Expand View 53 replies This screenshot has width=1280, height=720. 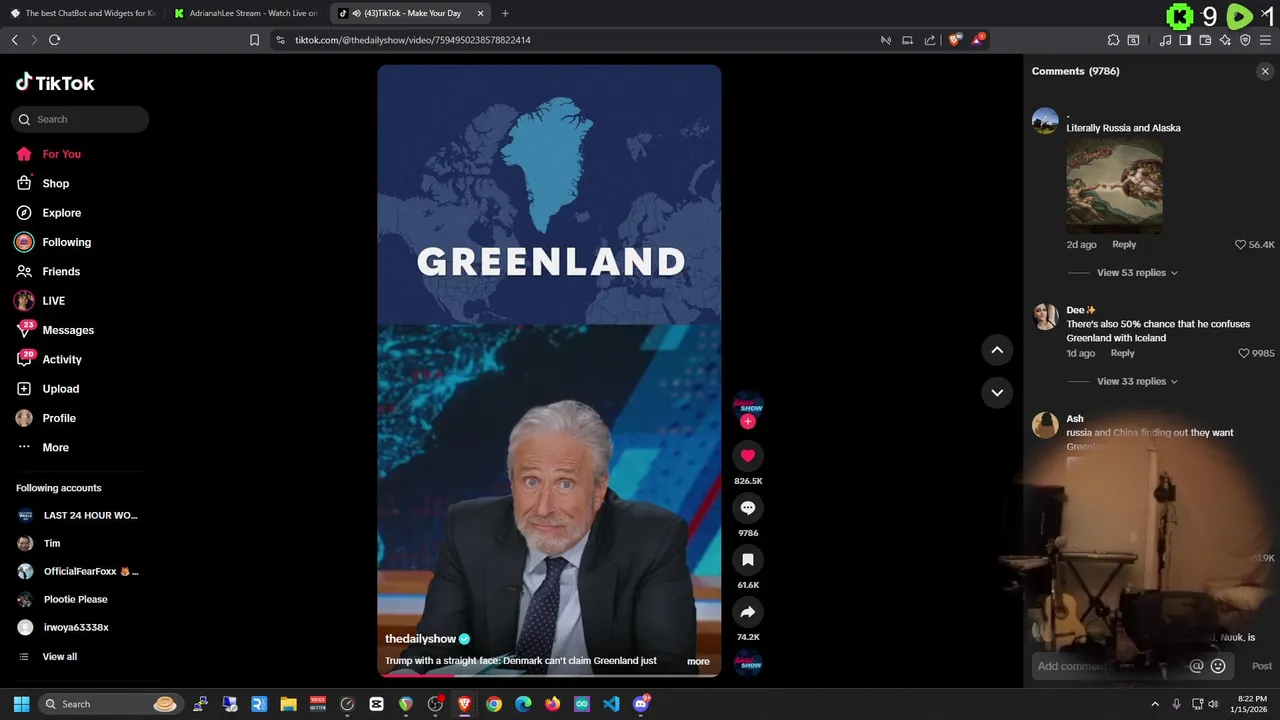[1137, 273]
